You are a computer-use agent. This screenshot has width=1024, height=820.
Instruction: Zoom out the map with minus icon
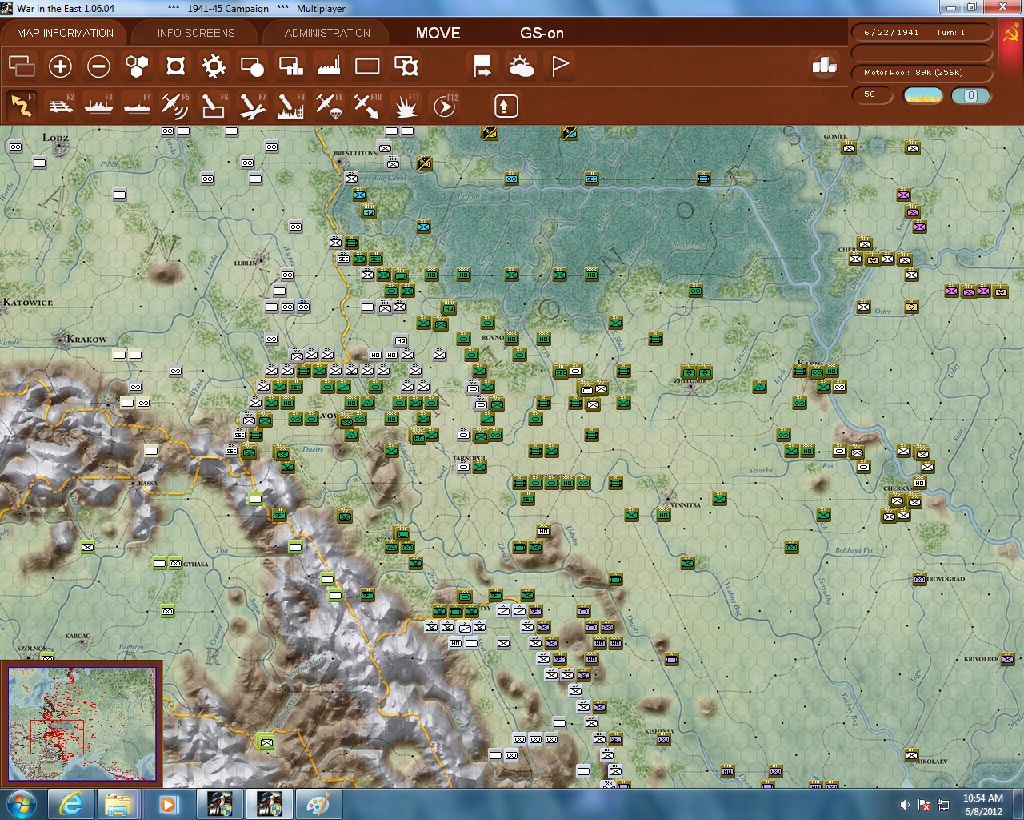[x=99, y=66]
